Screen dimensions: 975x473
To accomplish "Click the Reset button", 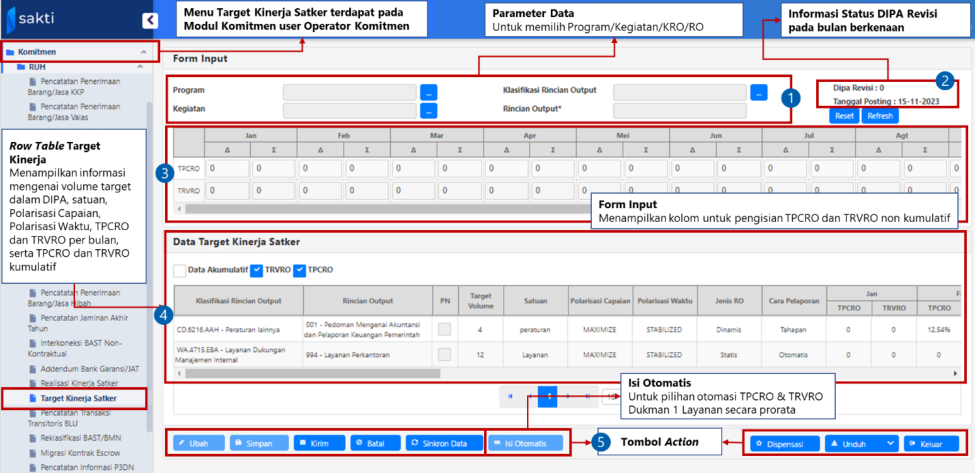I will point(844,116).
